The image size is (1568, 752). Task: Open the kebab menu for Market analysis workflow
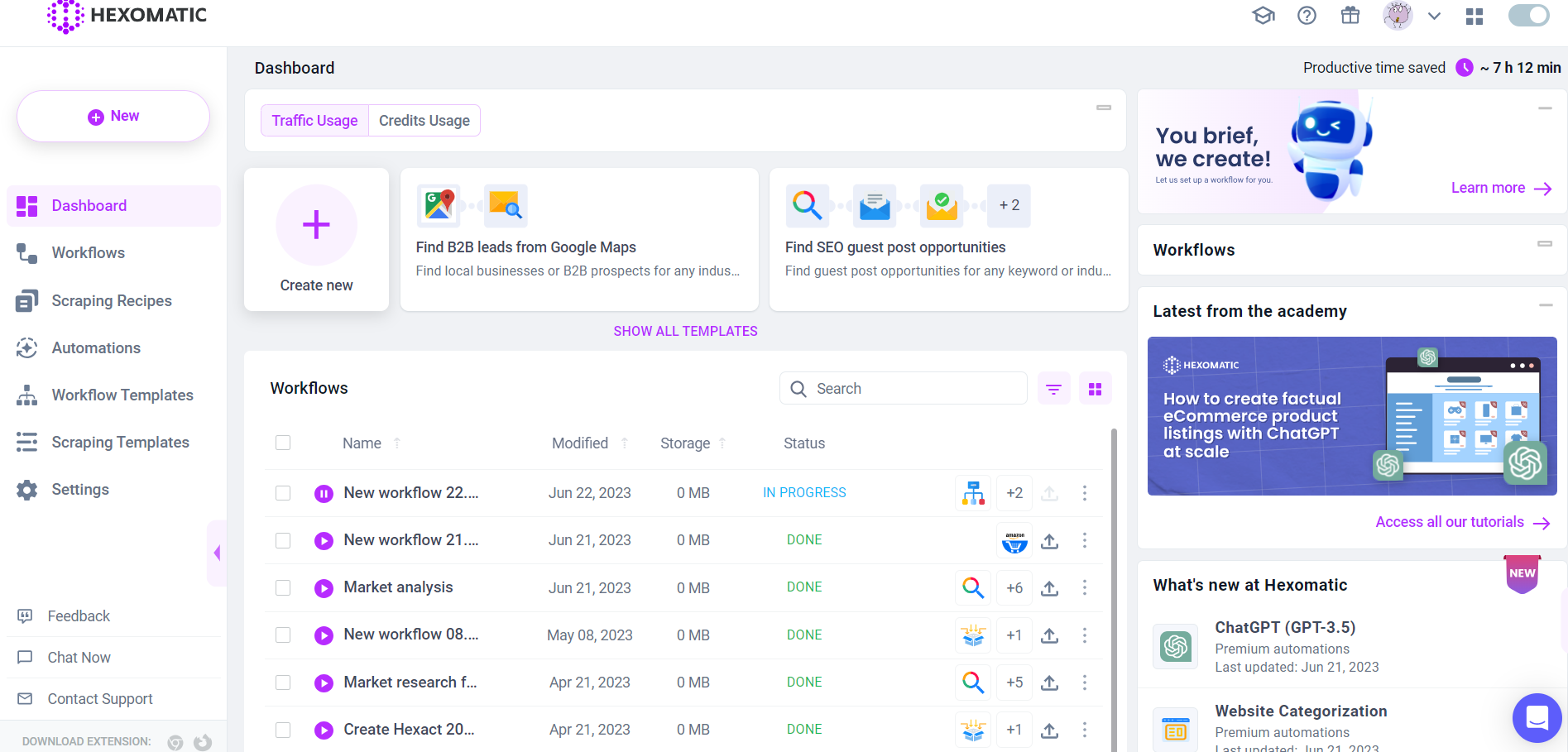[x=1085, y=587]
